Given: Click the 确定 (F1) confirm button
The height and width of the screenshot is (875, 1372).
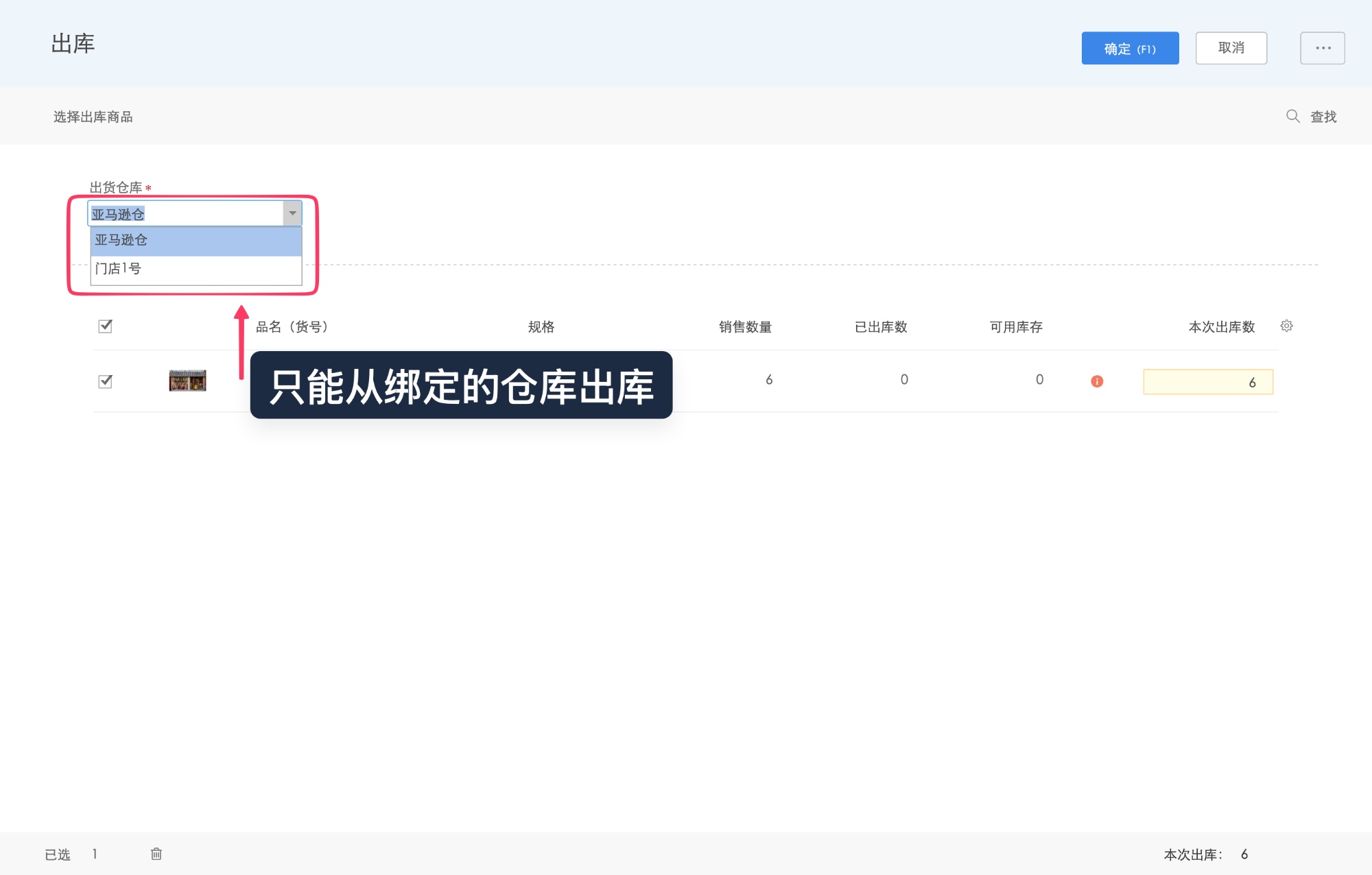Looking at the screenshot, I should [x=1130, y=48].
